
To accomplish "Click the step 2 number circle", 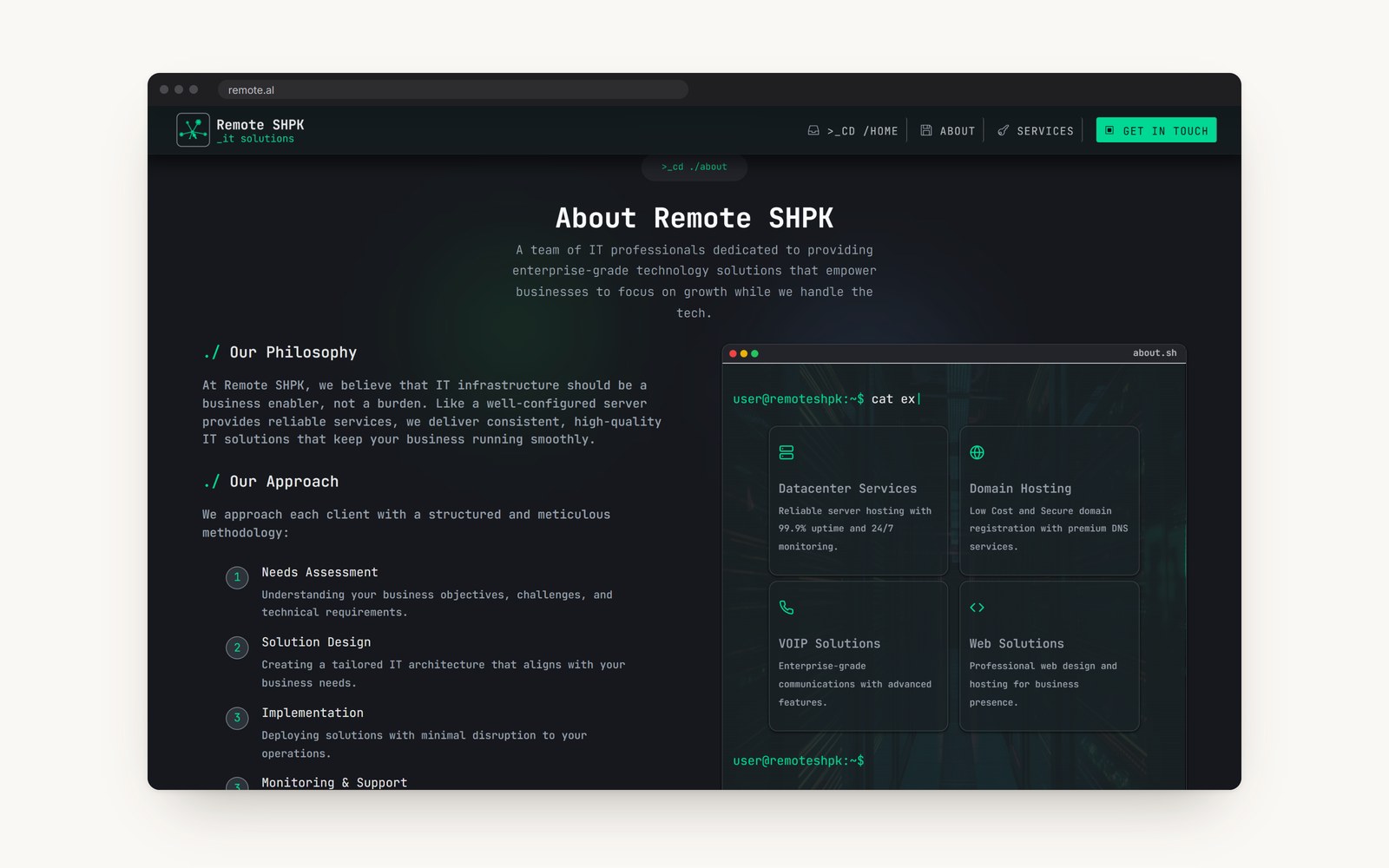I will (237, 648).
